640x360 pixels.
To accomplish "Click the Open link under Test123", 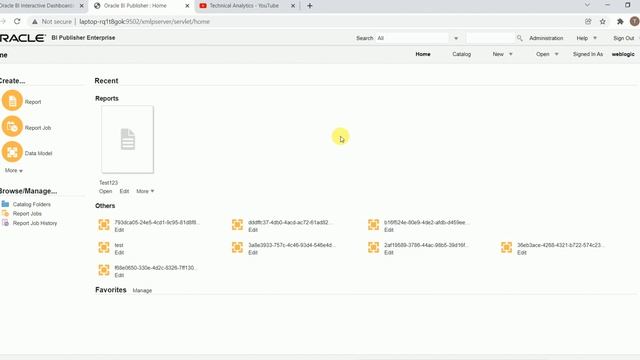I will [x=105, y=191].
